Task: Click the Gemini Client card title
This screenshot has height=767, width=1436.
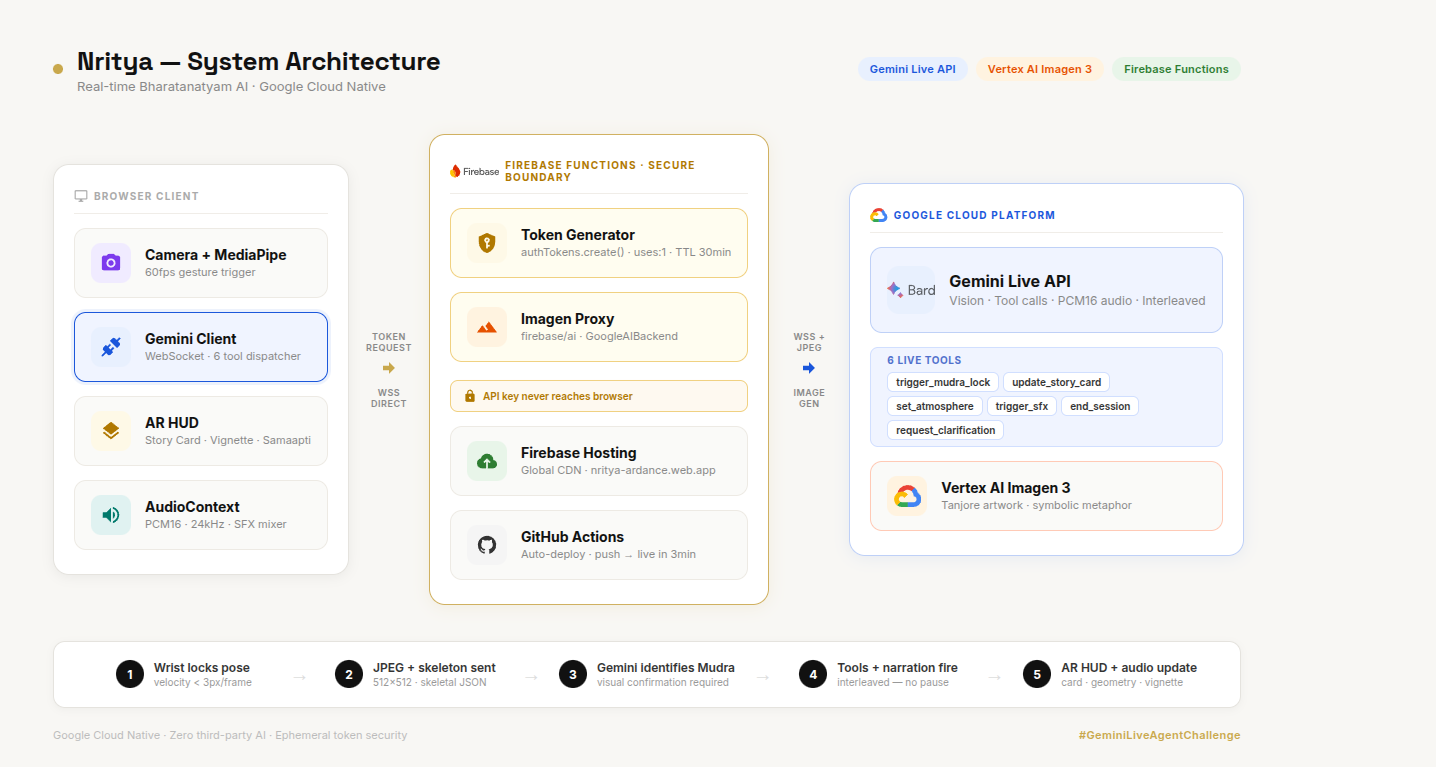Action: pos(191,339)
